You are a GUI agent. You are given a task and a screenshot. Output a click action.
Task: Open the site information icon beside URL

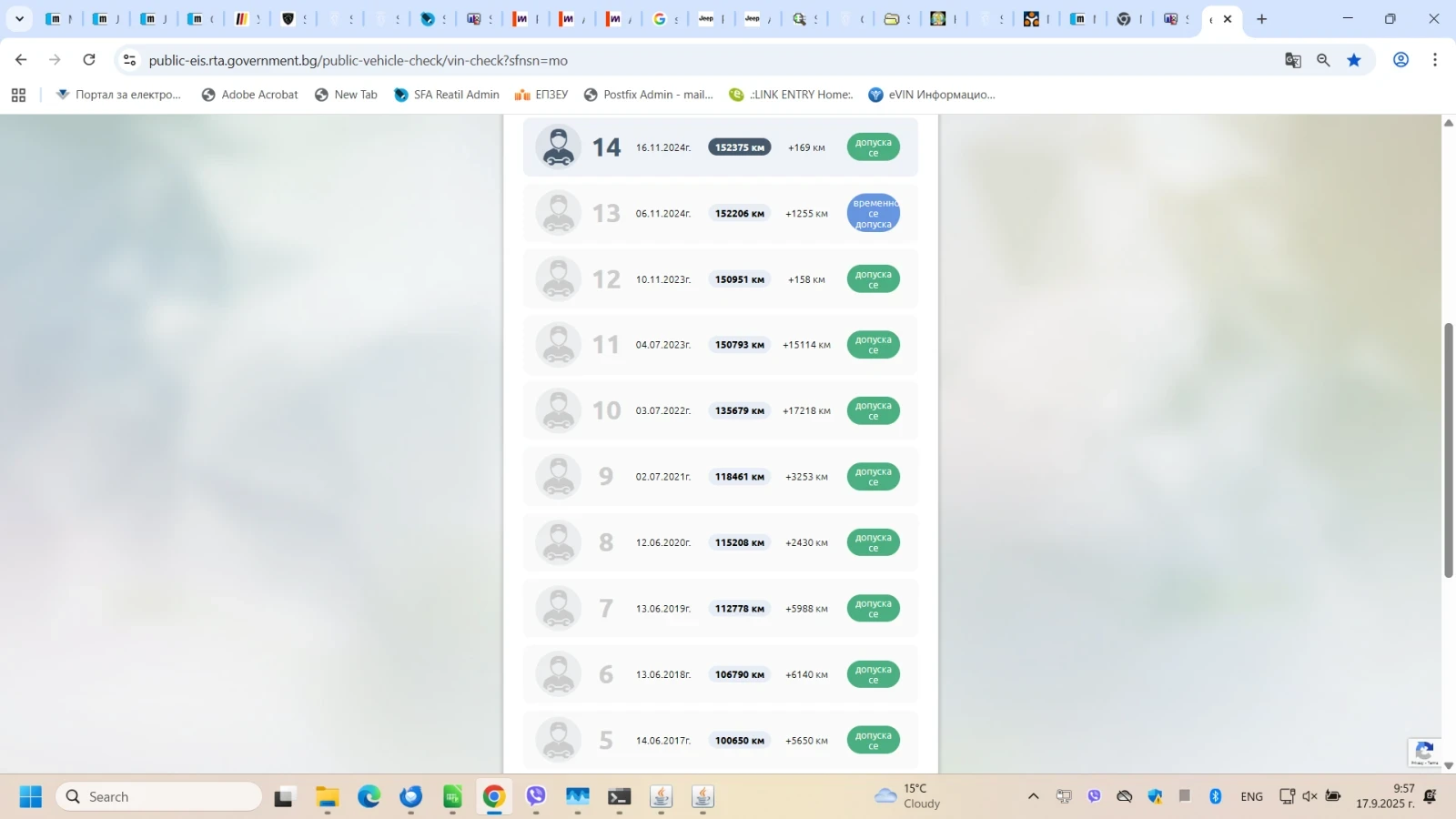point(130,60)
